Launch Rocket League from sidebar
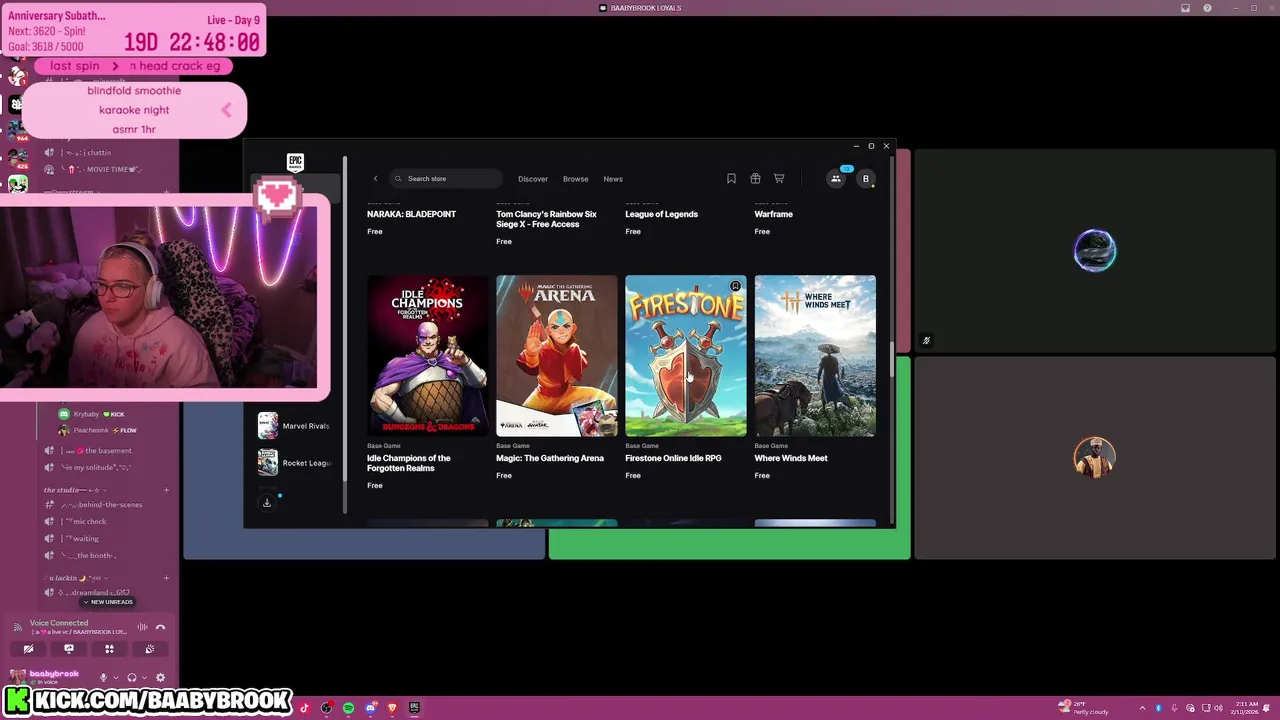This screenshot has width=1280, height=720. pyautogui.click(x=293, y=463)
